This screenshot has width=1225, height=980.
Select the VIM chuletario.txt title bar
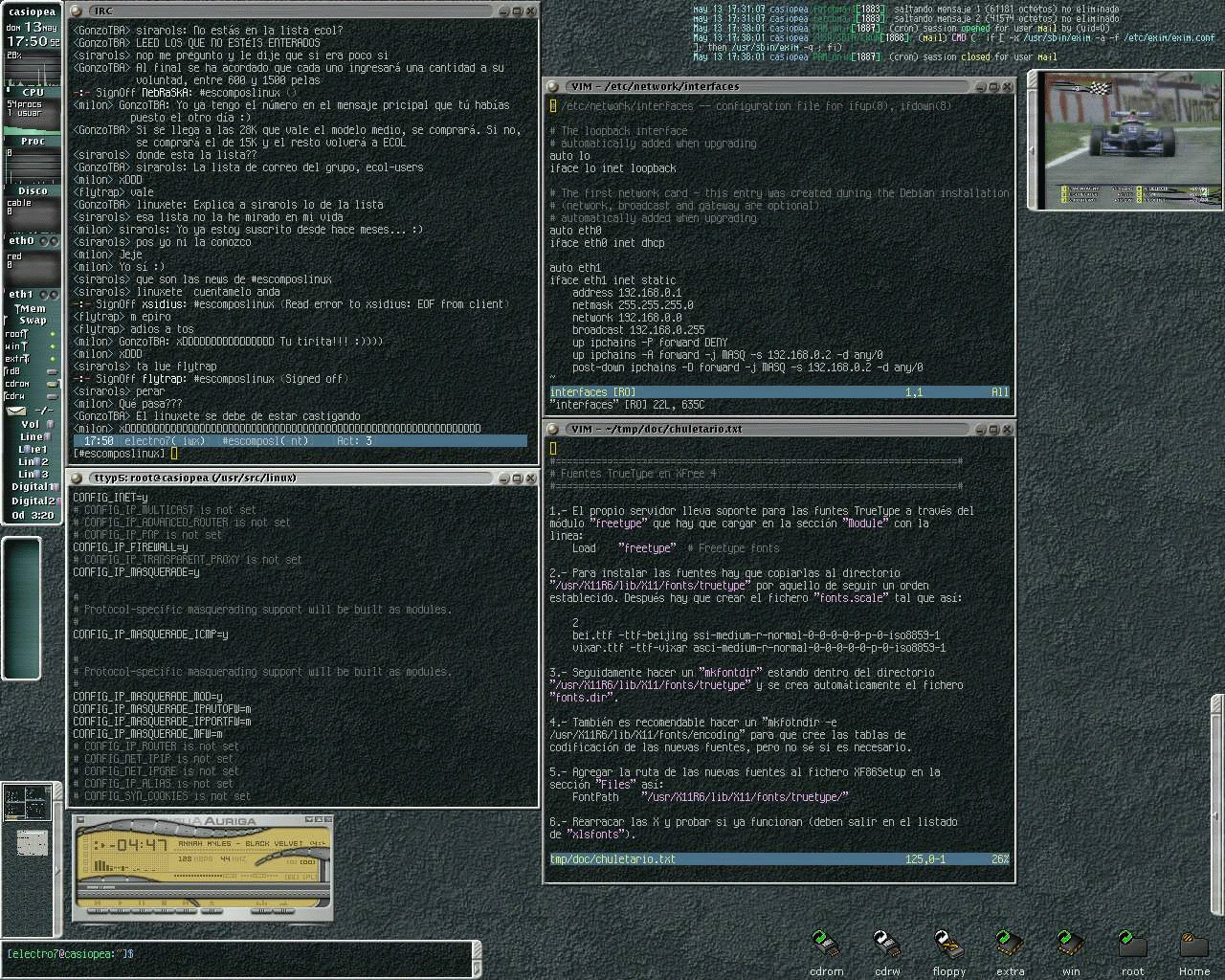pos(781,429)
